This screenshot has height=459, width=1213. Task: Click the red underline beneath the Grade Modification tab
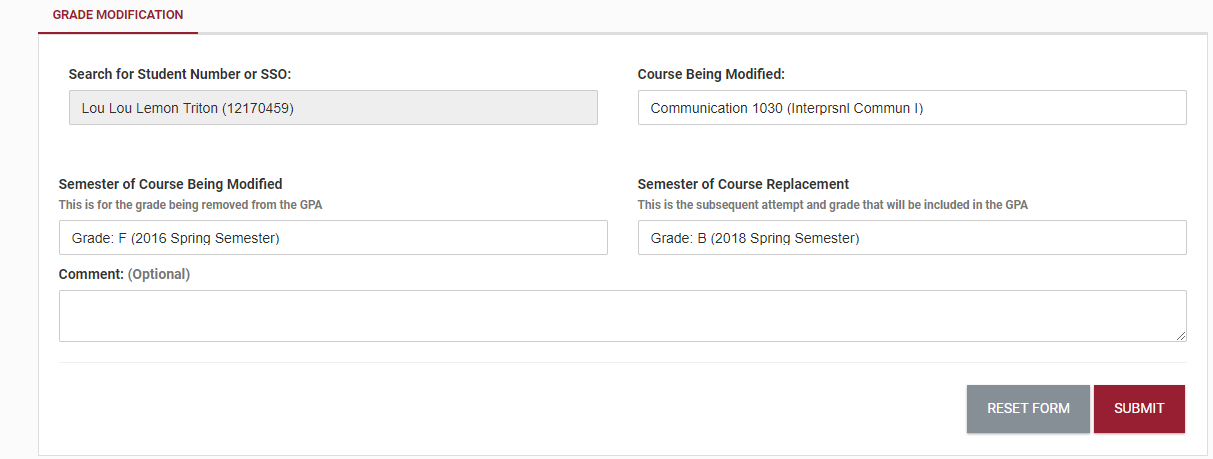(117, 33)
